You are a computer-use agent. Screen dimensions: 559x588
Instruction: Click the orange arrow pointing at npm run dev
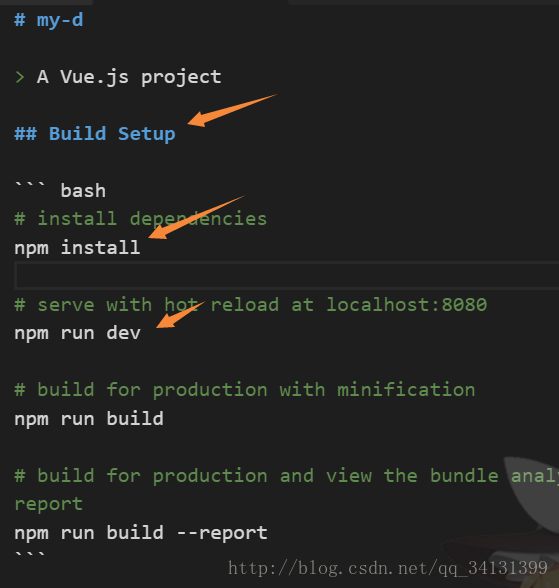click(x=180, y=315)
